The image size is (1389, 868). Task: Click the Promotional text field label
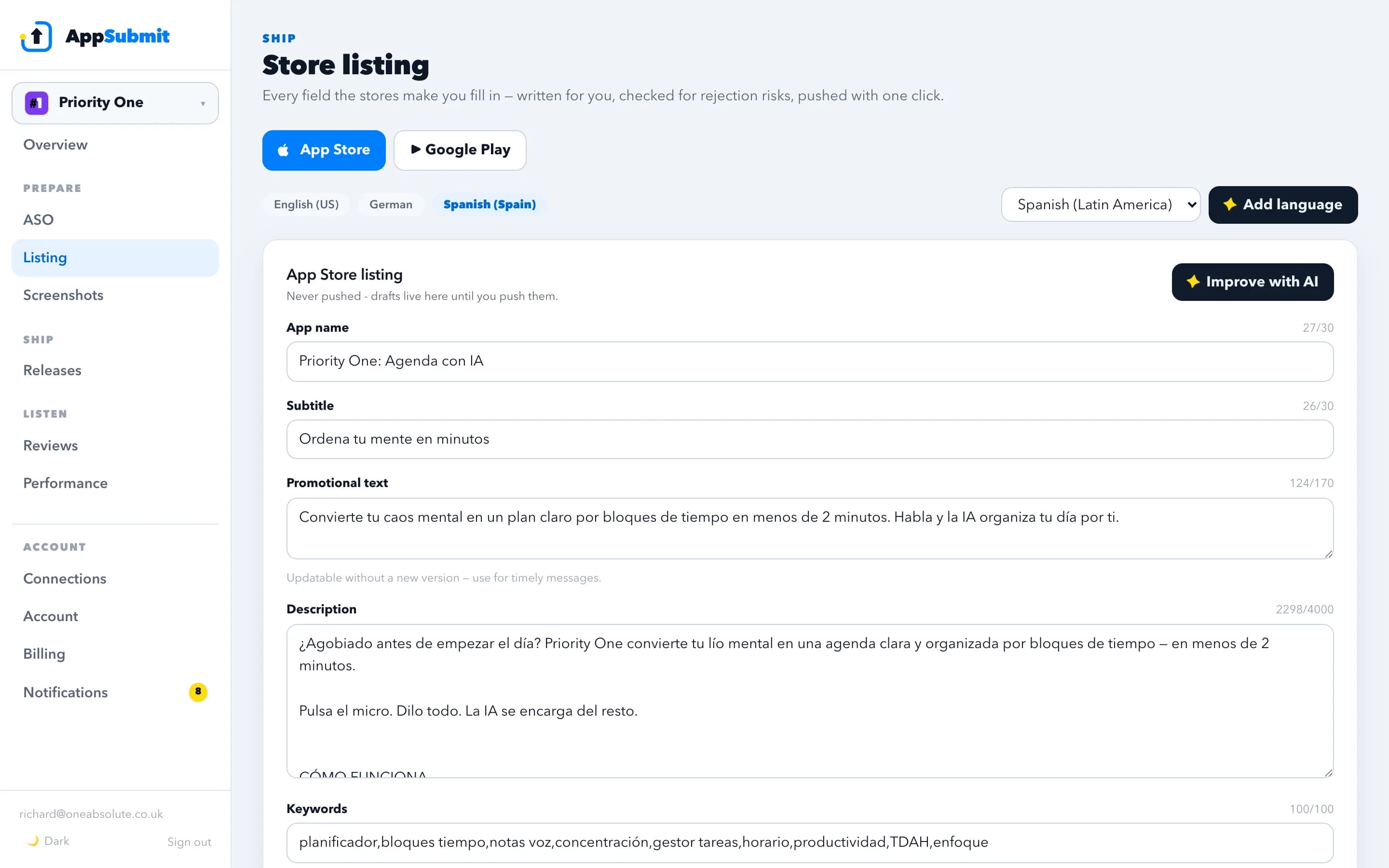[337, 483]
